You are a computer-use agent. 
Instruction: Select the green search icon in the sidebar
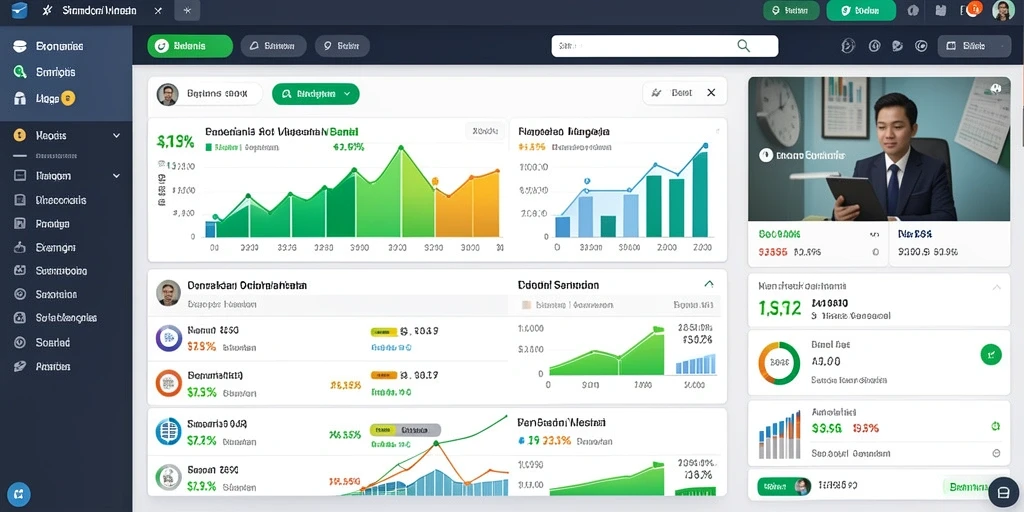20,72
